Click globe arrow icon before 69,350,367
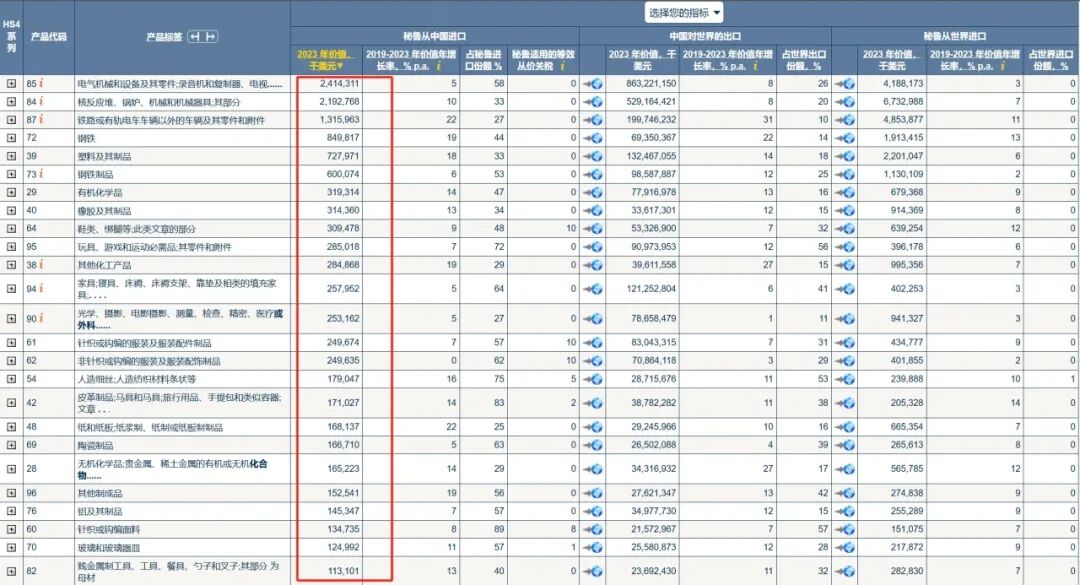 (x=592, y=138)
